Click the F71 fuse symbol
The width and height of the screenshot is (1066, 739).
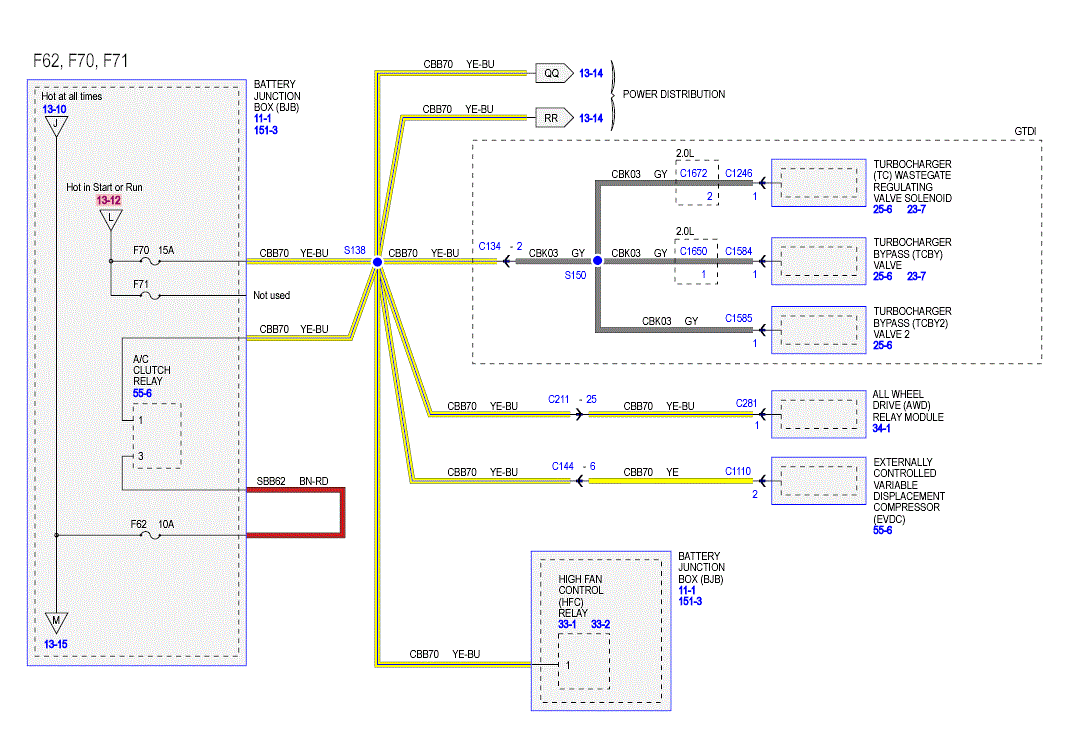[x=149, y=296]
